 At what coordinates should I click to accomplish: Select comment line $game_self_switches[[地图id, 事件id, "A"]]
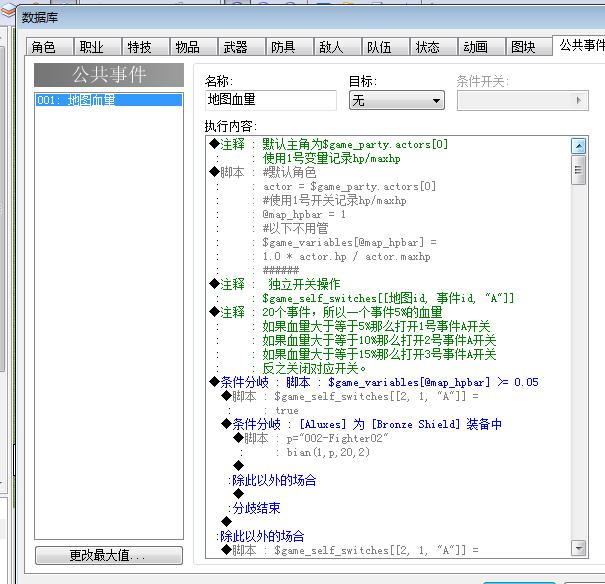click(388, 298)
